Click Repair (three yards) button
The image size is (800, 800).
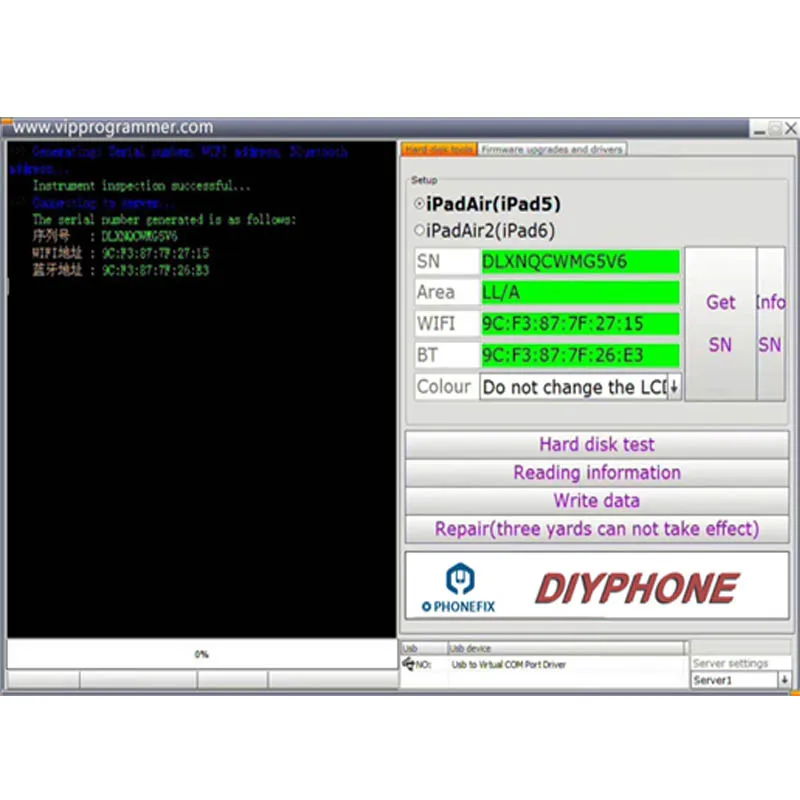pyautogui.click(x=596, y=529)
